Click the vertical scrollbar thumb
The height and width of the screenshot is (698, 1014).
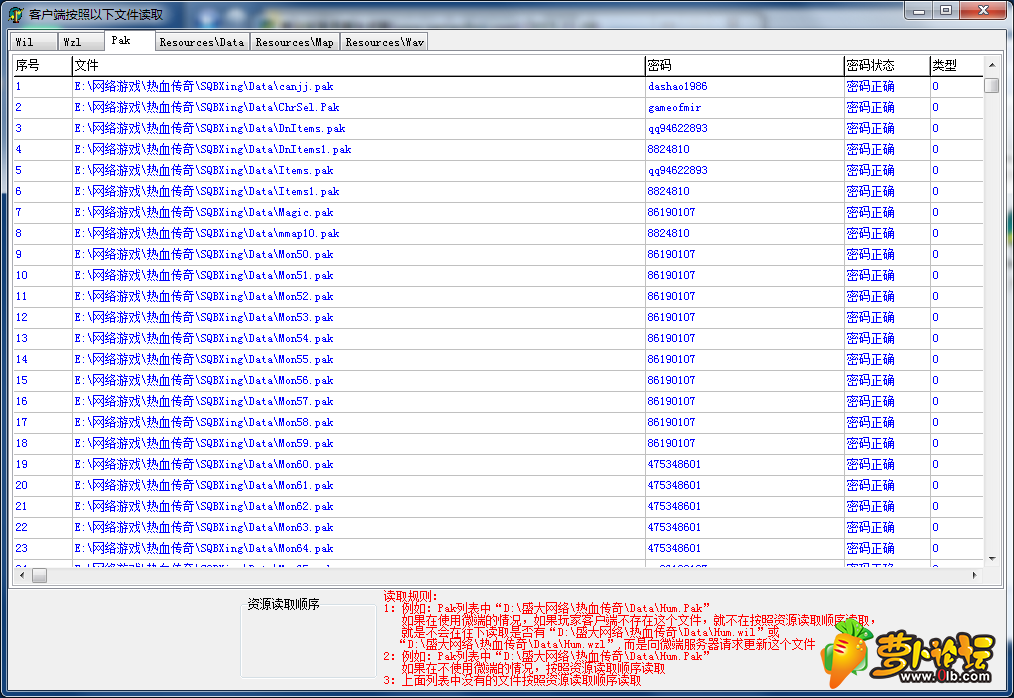point(992,85)
